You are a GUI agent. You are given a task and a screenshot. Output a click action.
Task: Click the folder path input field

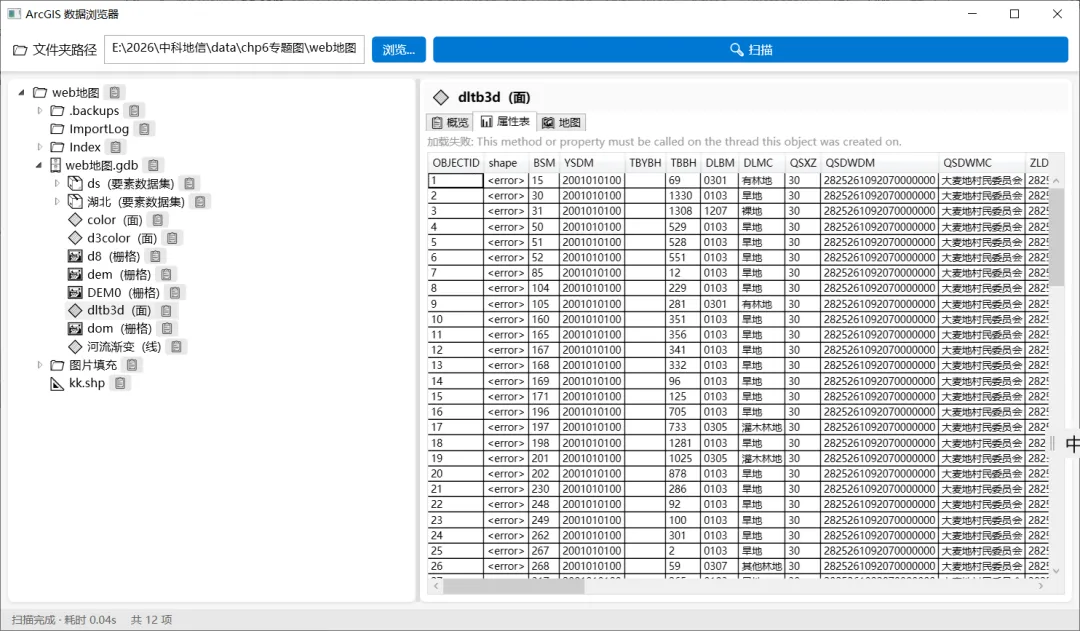click(234, 49)
